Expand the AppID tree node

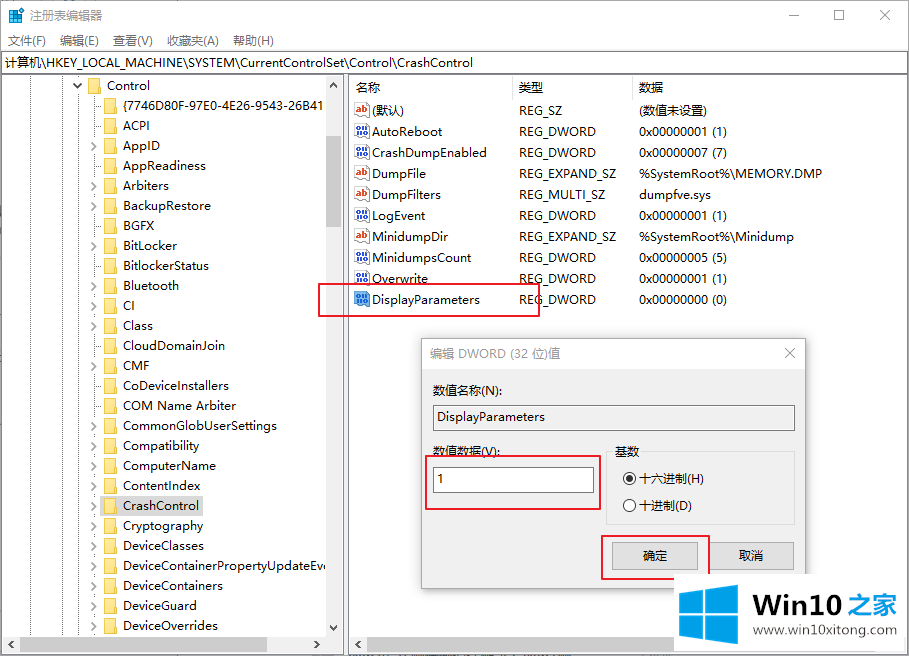point(93,147)
